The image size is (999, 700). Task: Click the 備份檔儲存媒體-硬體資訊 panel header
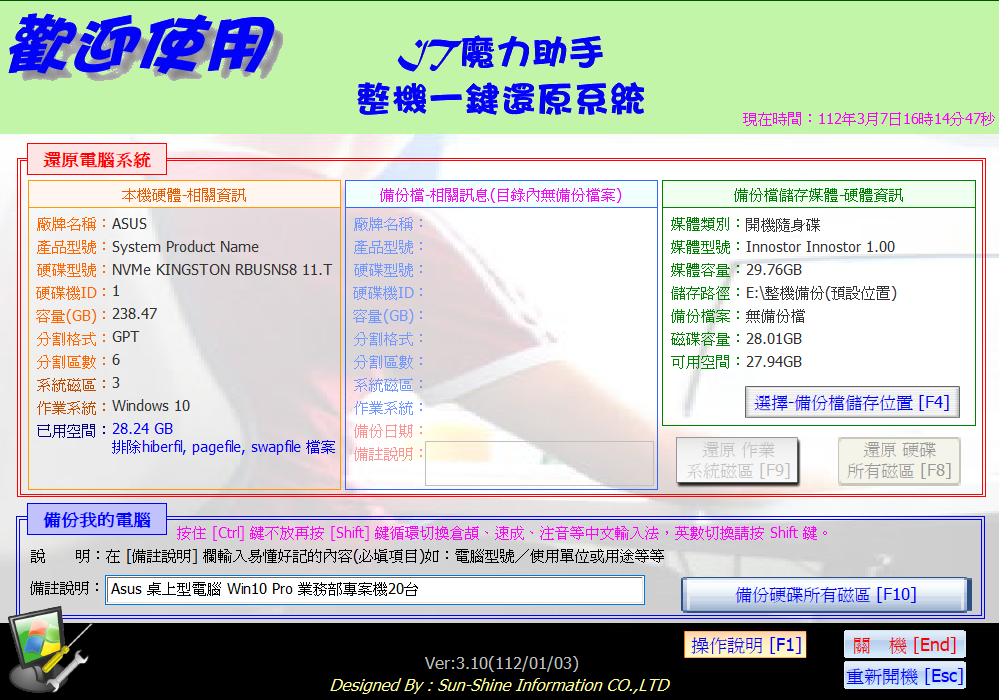point(818,195)
